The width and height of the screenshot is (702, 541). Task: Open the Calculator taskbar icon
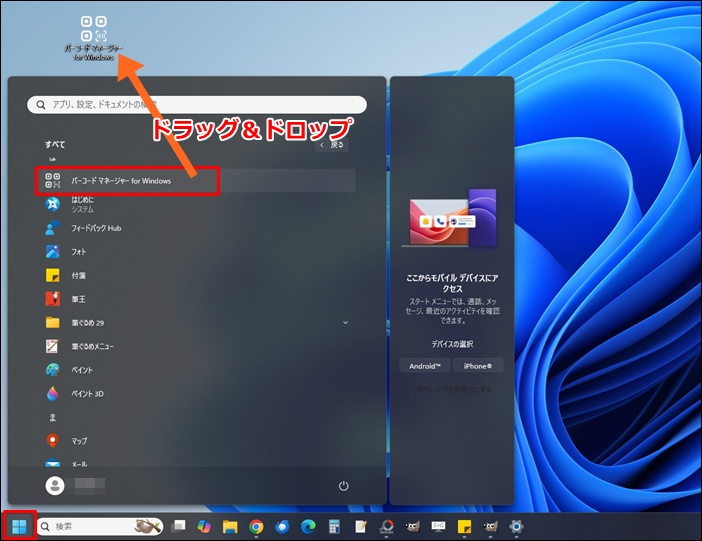click(334, 526)
